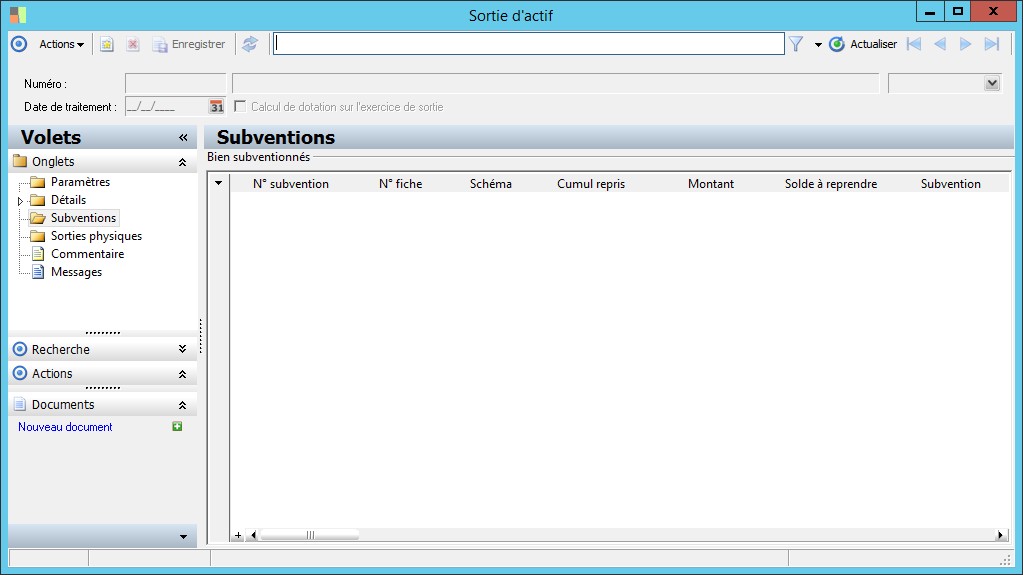Viewport: 1023px width, 575px height.
Task: Select Messages in the tree
Action: [76, 272]
